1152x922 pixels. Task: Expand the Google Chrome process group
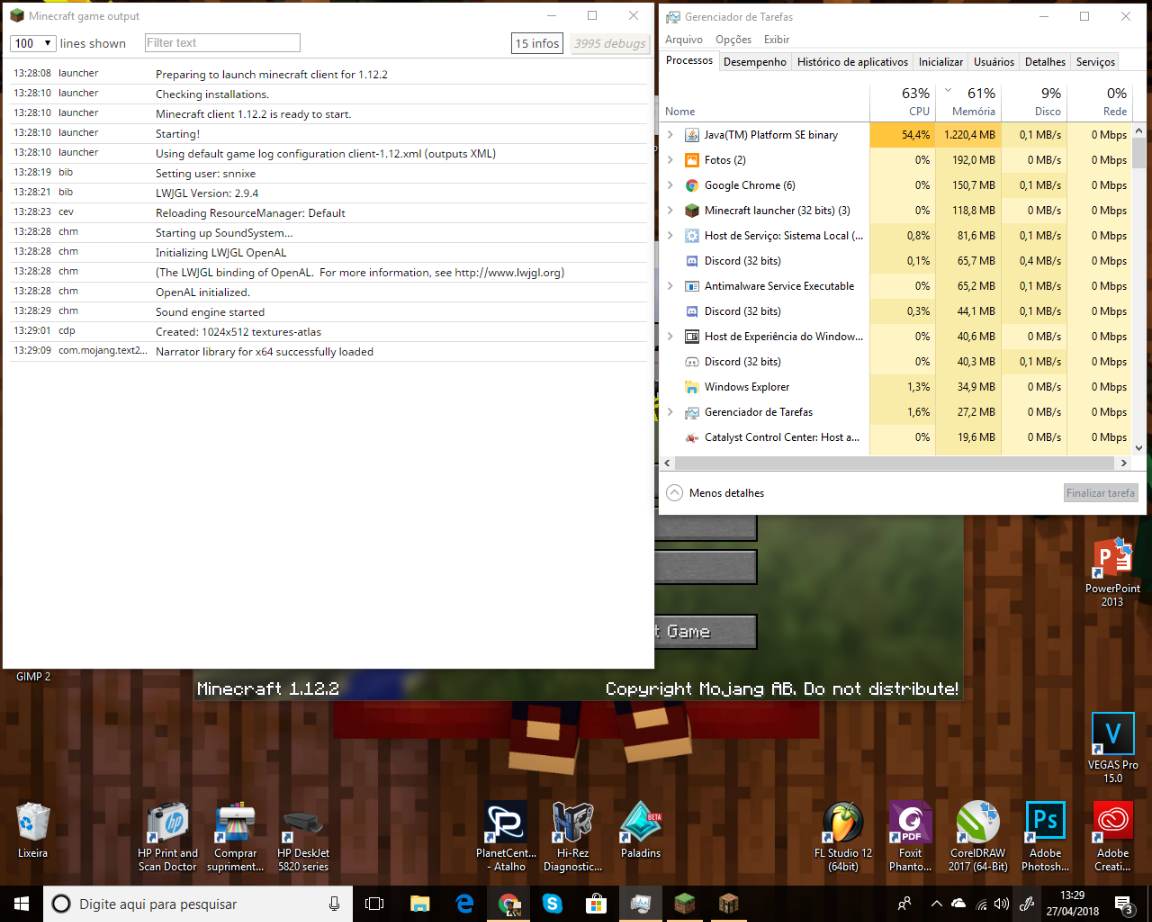pyautogui.click(x=671, y=185)
